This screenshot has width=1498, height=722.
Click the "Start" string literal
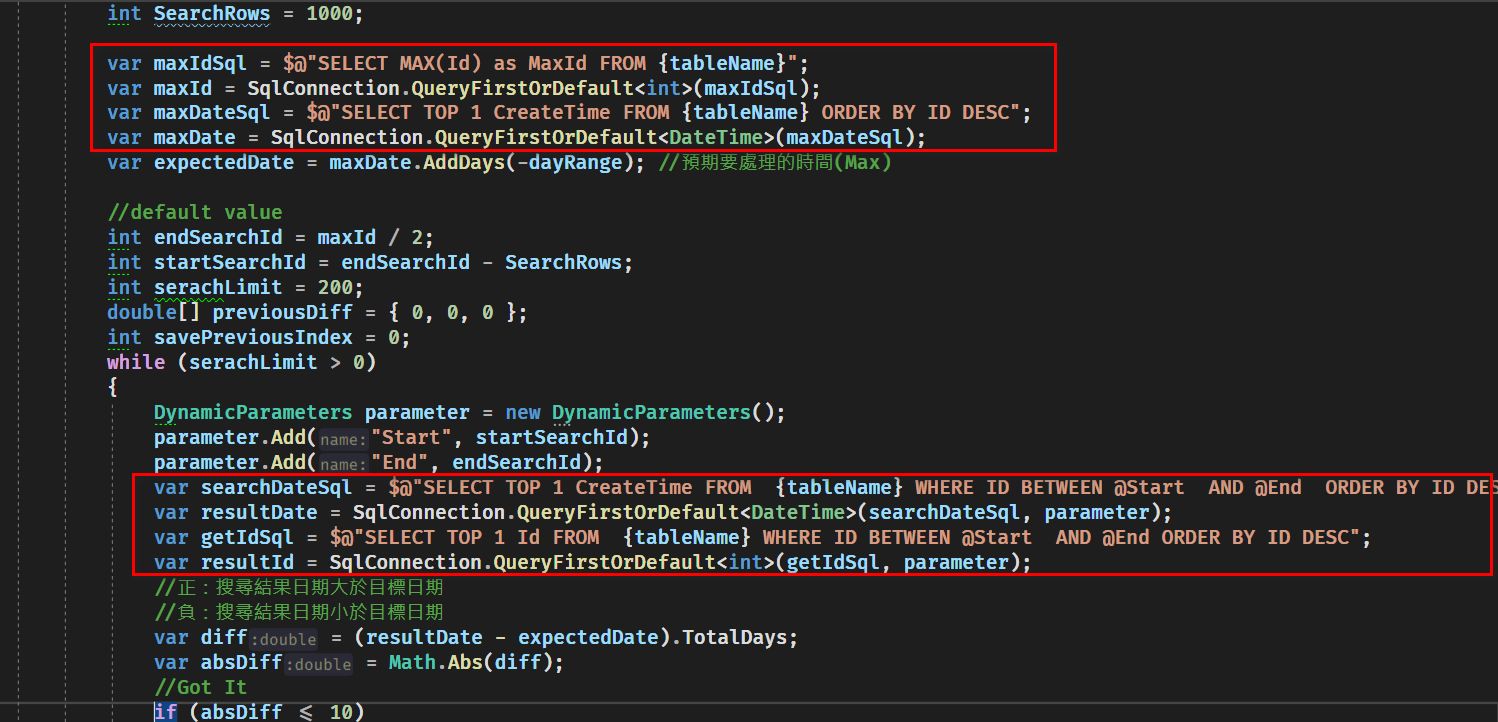click(412, 437)
